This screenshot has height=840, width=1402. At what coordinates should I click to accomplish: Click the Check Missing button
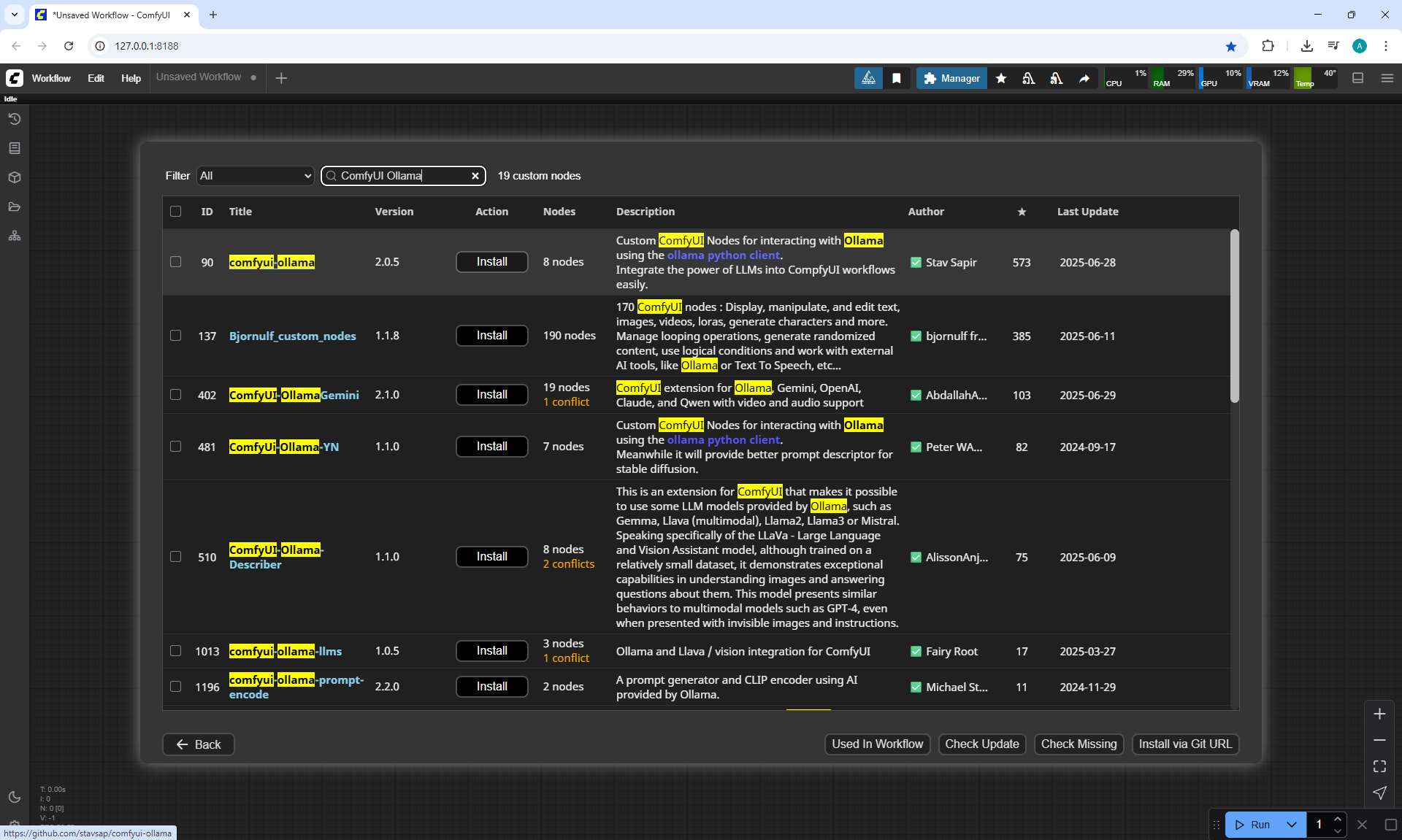pos(1079,744)
